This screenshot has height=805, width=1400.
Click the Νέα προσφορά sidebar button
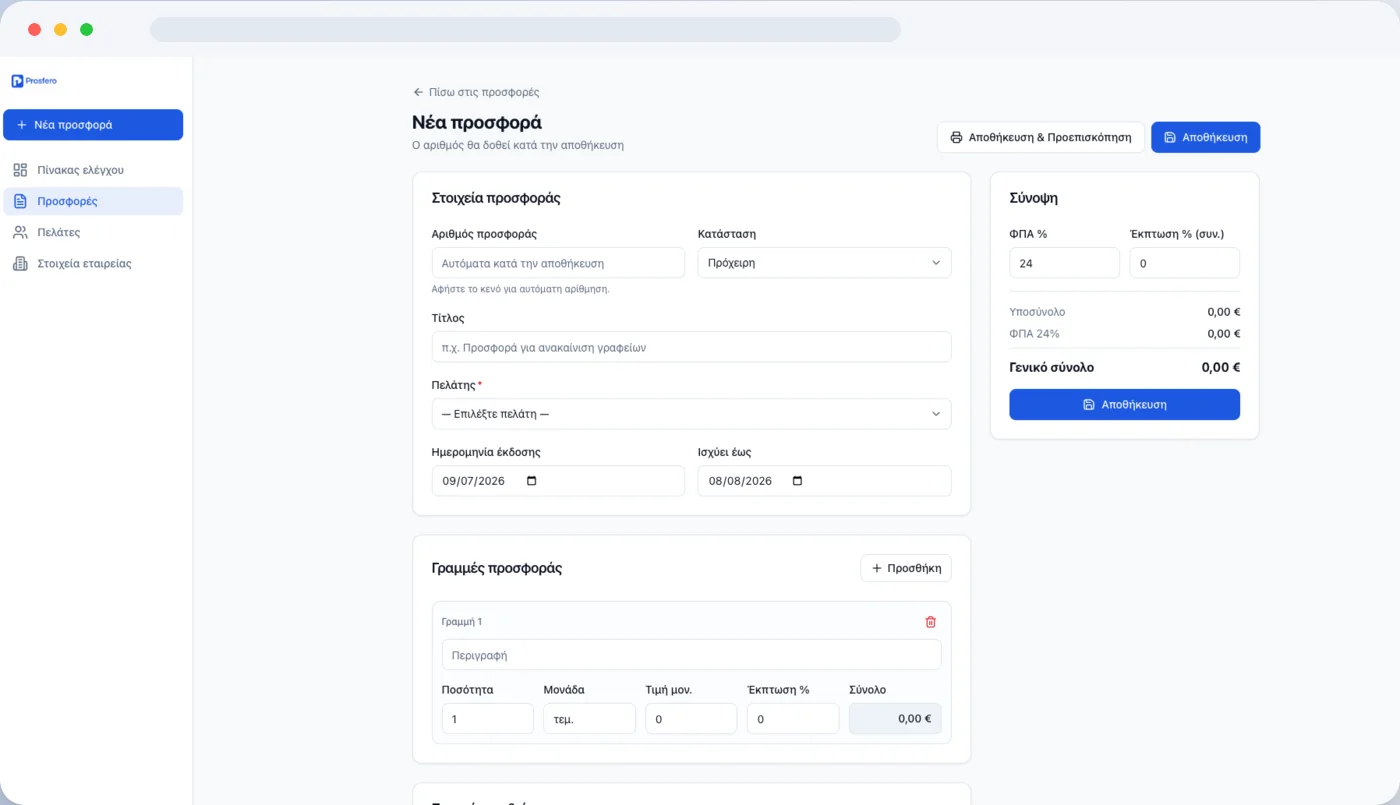pos(93,125)
